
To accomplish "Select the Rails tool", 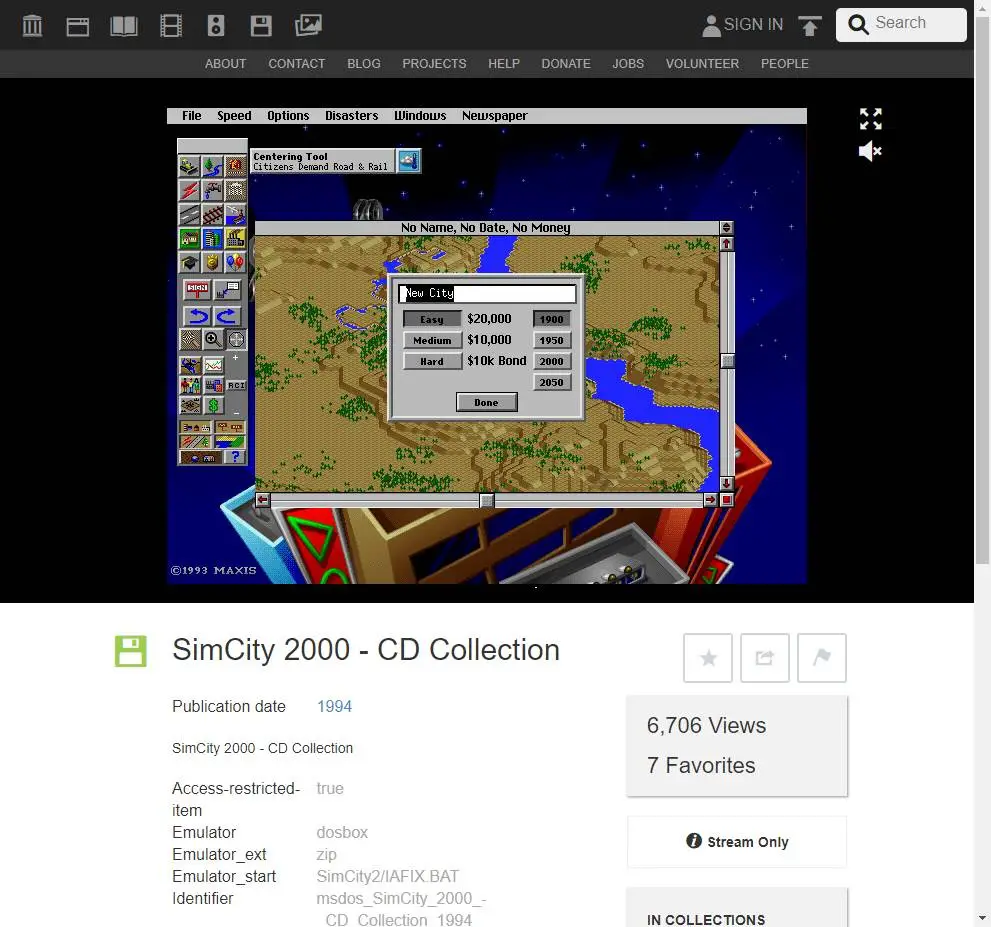I will click(x=212, y=214).
